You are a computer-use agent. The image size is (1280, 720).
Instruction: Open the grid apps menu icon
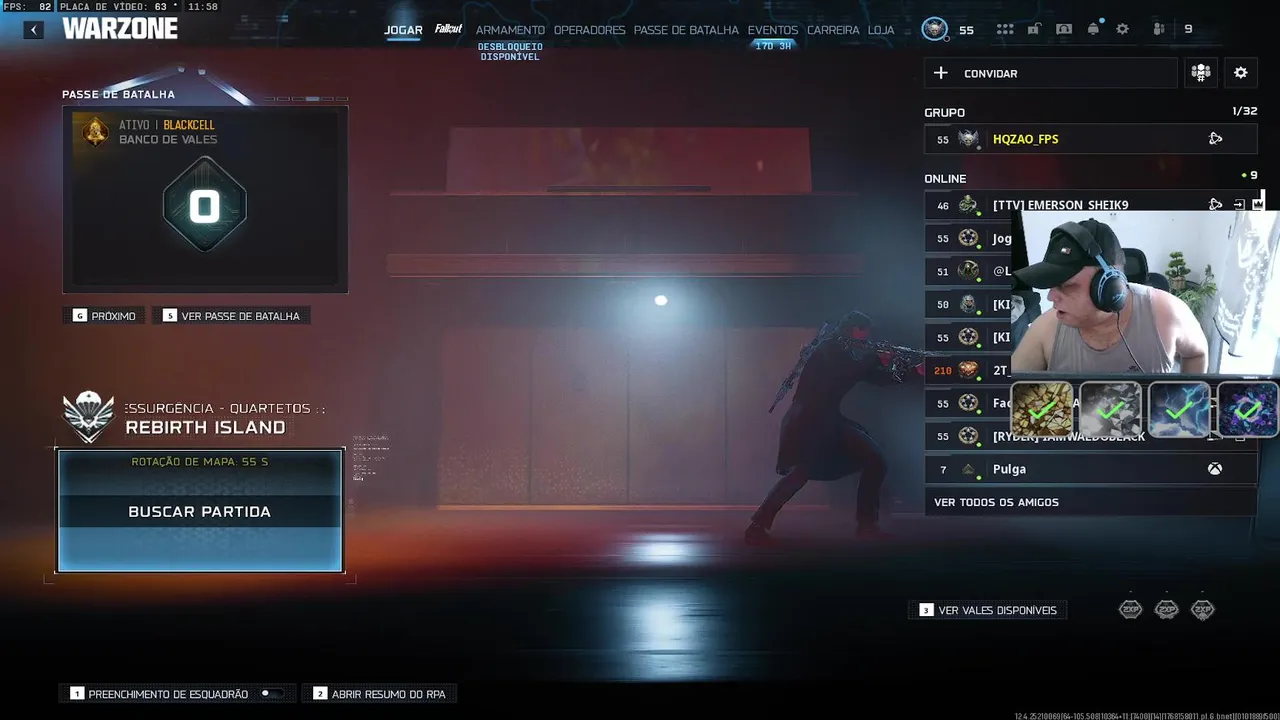click(x=1005, y=29)
